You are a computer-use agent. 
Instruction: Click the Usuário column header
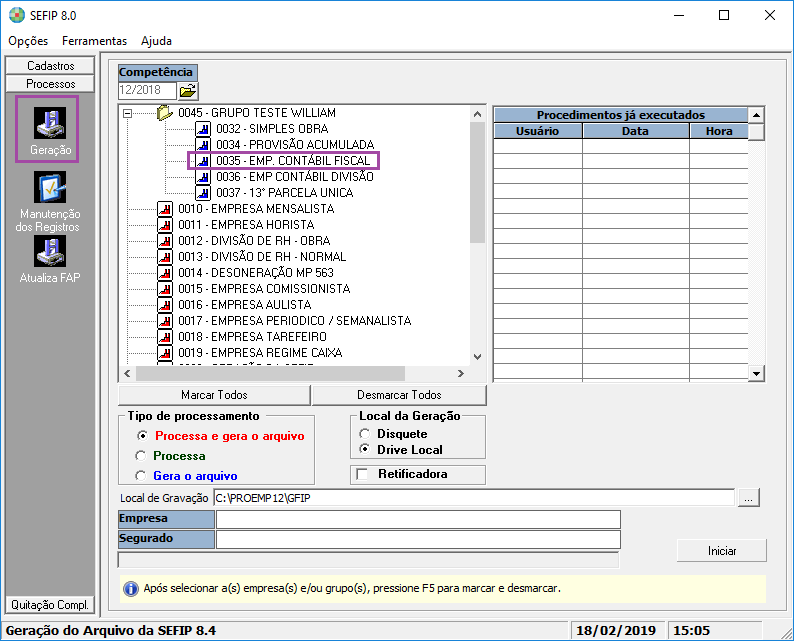click(x=537, y=131)
